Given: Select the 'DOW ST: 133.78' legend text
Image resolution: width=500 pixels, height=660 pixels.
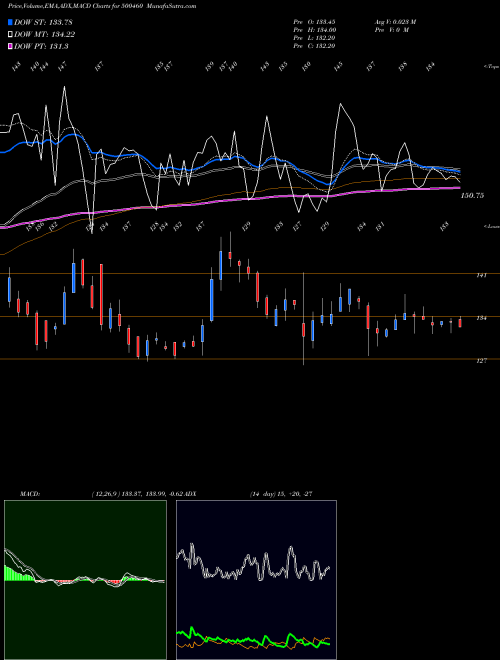Looking at the screenshot, I should pos(43,22).
